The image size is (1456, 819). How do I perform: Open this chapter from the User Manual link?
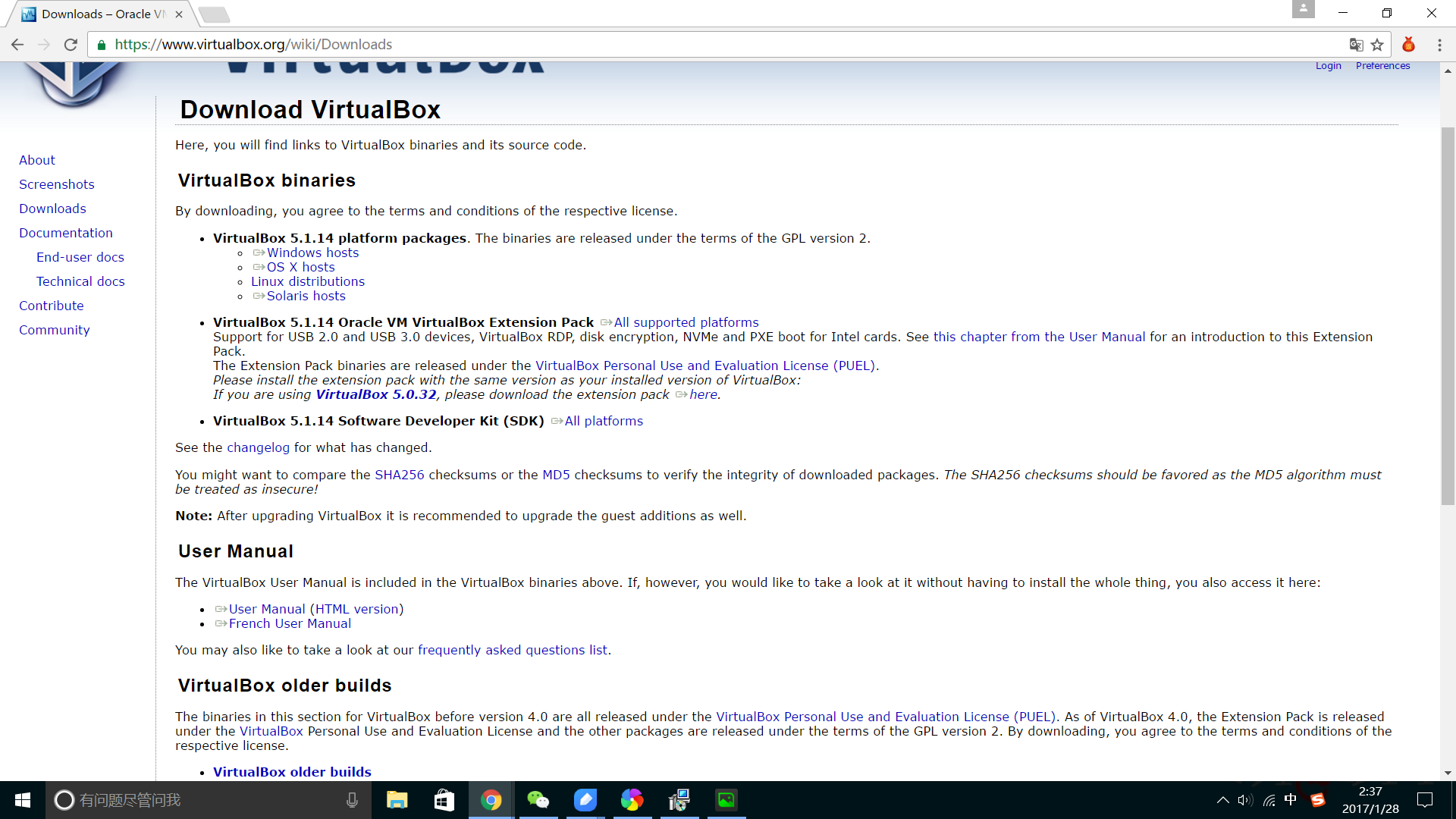click(1039, 337)
